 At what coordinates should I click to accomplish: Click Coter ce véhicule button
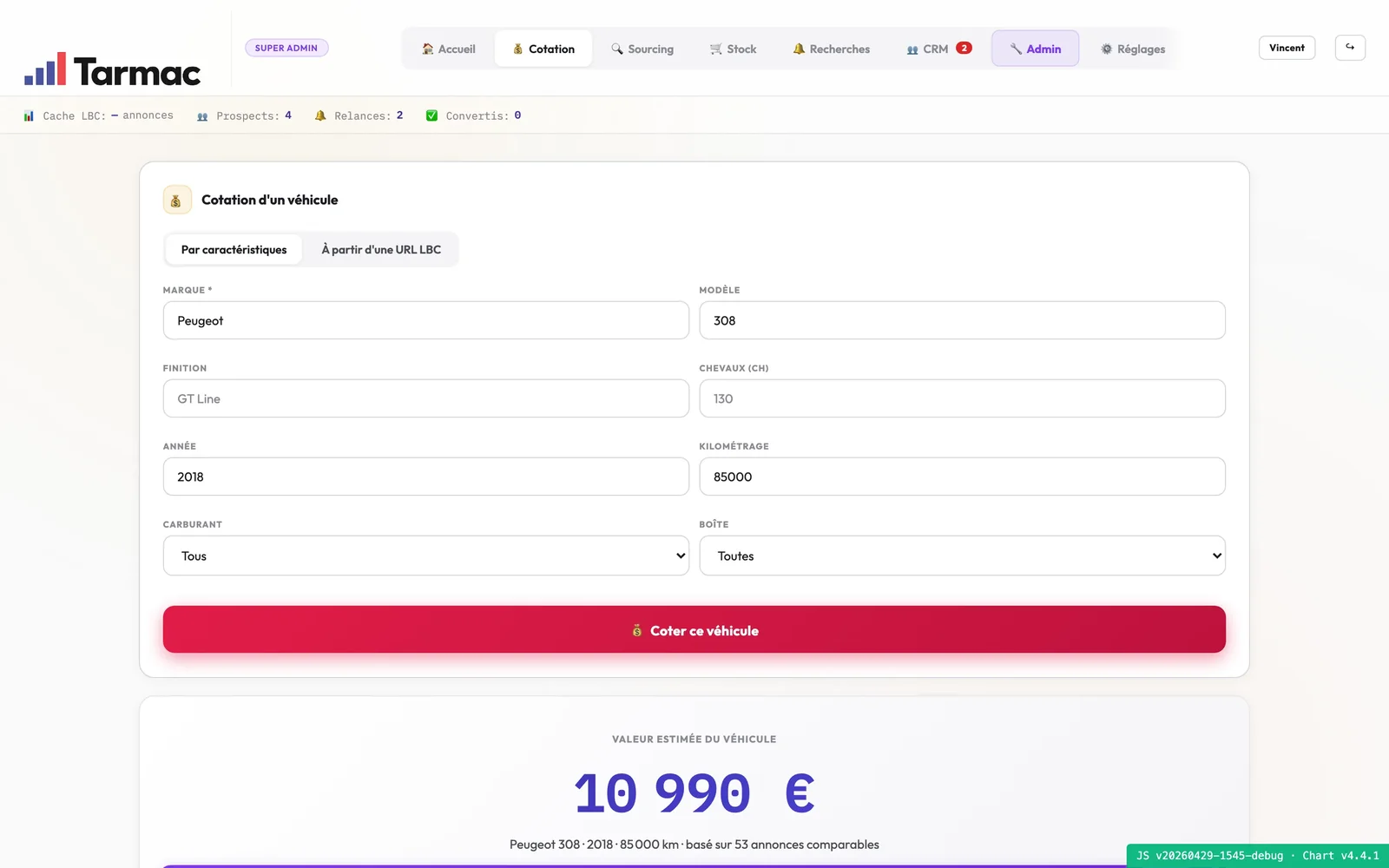[x=694, y=629]
